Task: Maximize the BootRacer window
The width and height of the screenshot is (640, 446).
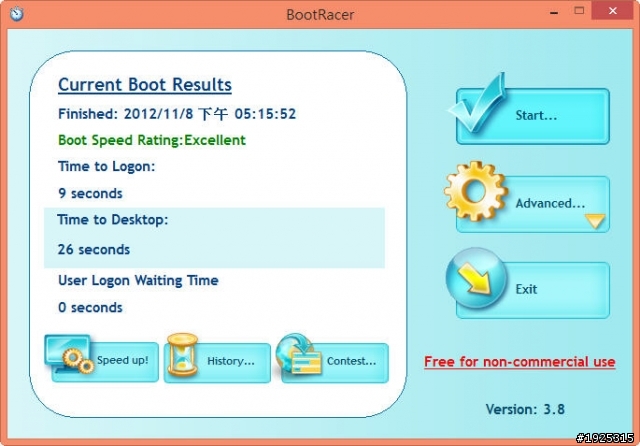Action: click(x=579, y=11)
